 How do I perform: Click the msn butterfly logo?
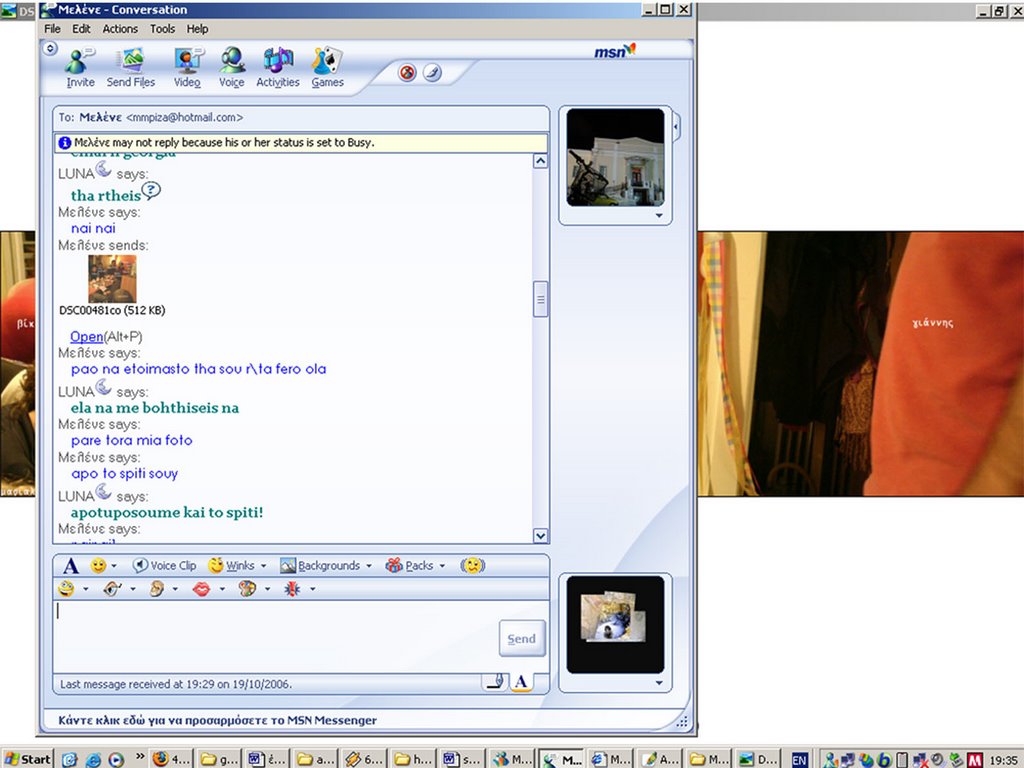[x=614, y=51]
